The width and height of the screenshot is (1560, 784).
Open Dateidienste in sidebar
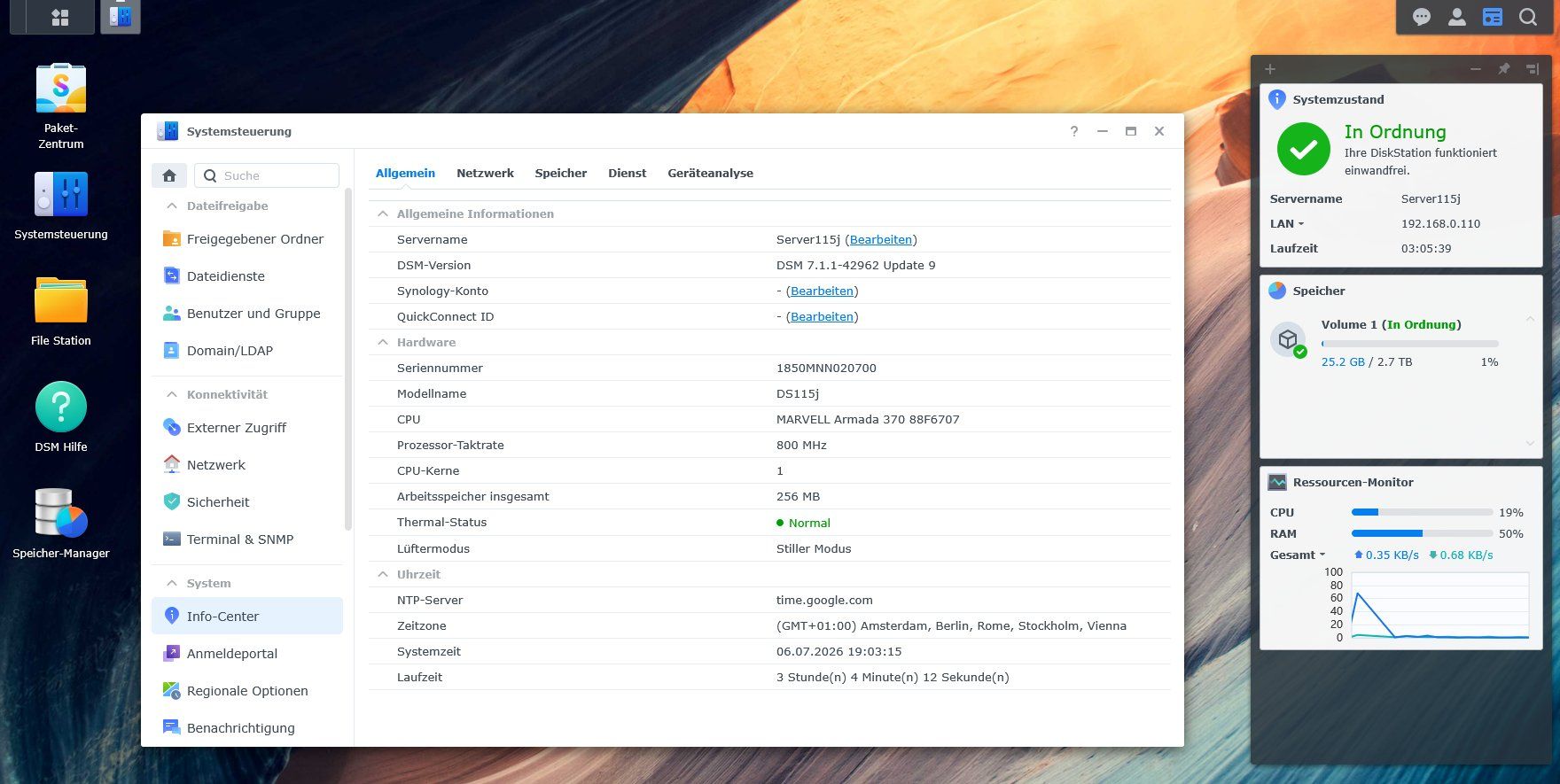(246, 276)
